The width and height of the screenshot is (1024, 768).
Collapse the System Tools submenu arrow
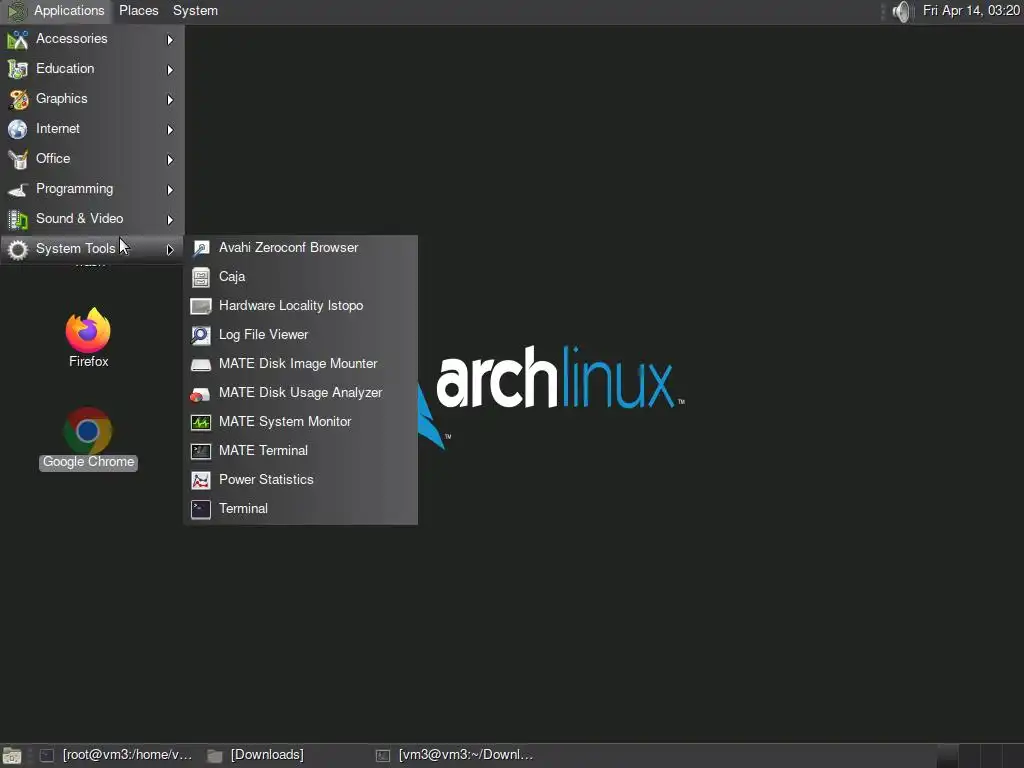pyautogui.click(x=170, y=249)
